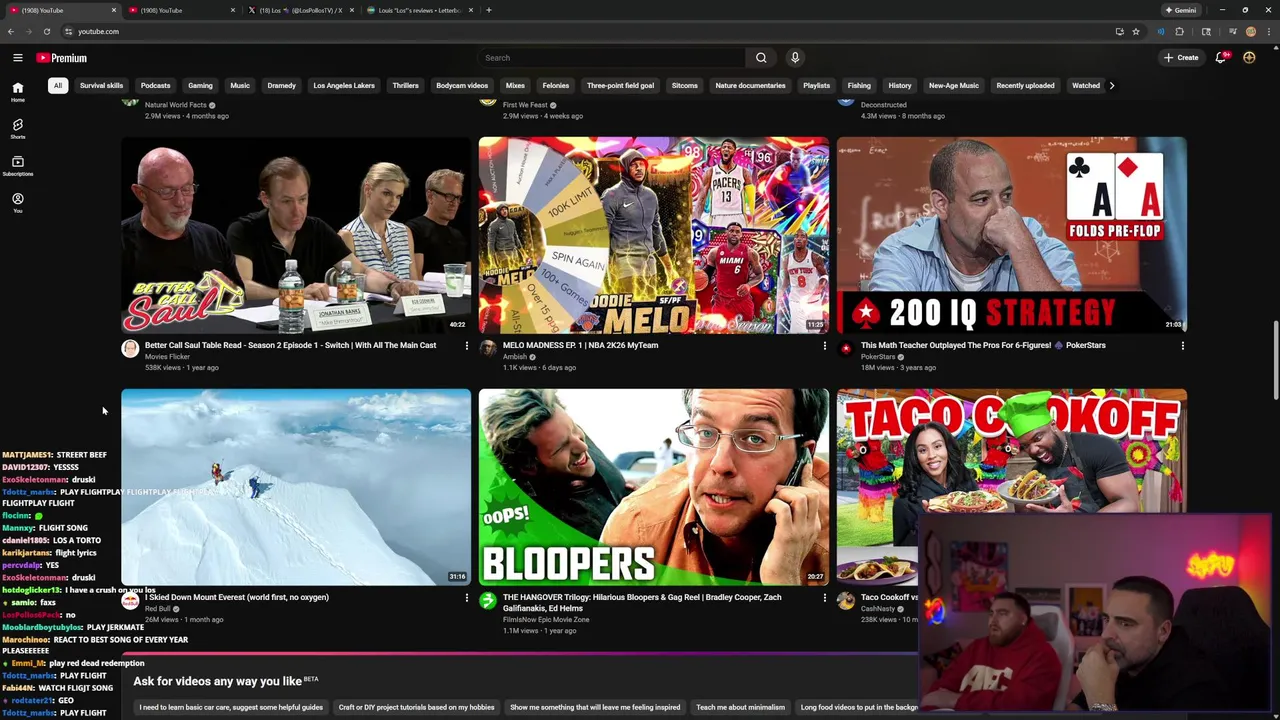Viewport: 1280px width, 720px height.
Task: Filter by Los Angeles Lakers chip
Action: click(344, 86)
